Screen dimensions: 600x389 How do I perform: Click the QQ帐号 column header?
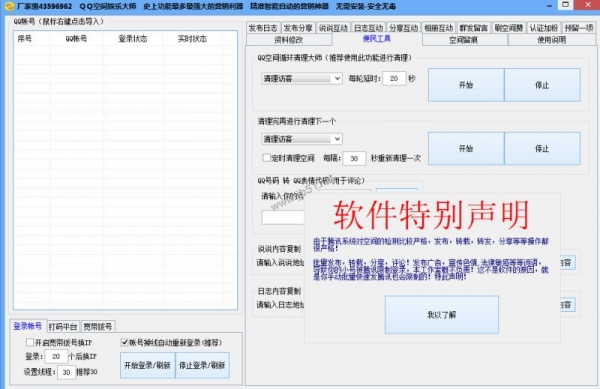point(76,39)
